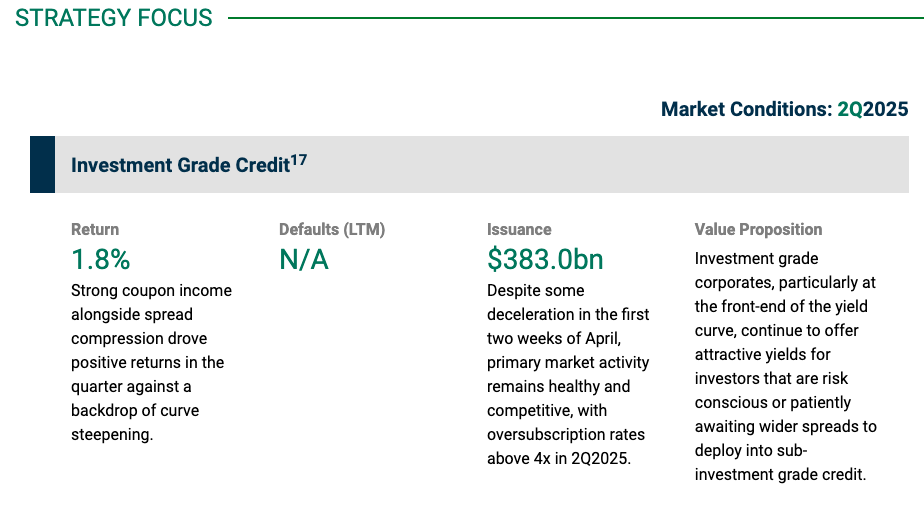Select the 1.8% return value
Viewport: 924px width, 523px height.
(x=101, y=260)
